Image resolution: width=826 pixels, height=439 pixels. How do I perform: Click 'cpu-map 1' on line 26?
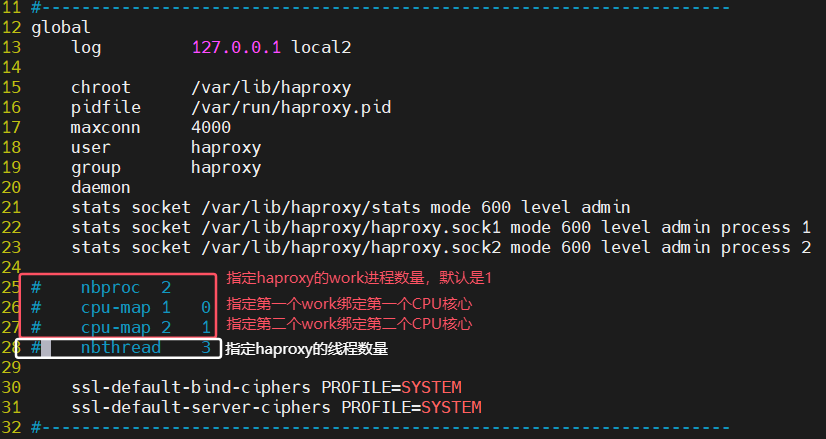click(x=126, y=308)
